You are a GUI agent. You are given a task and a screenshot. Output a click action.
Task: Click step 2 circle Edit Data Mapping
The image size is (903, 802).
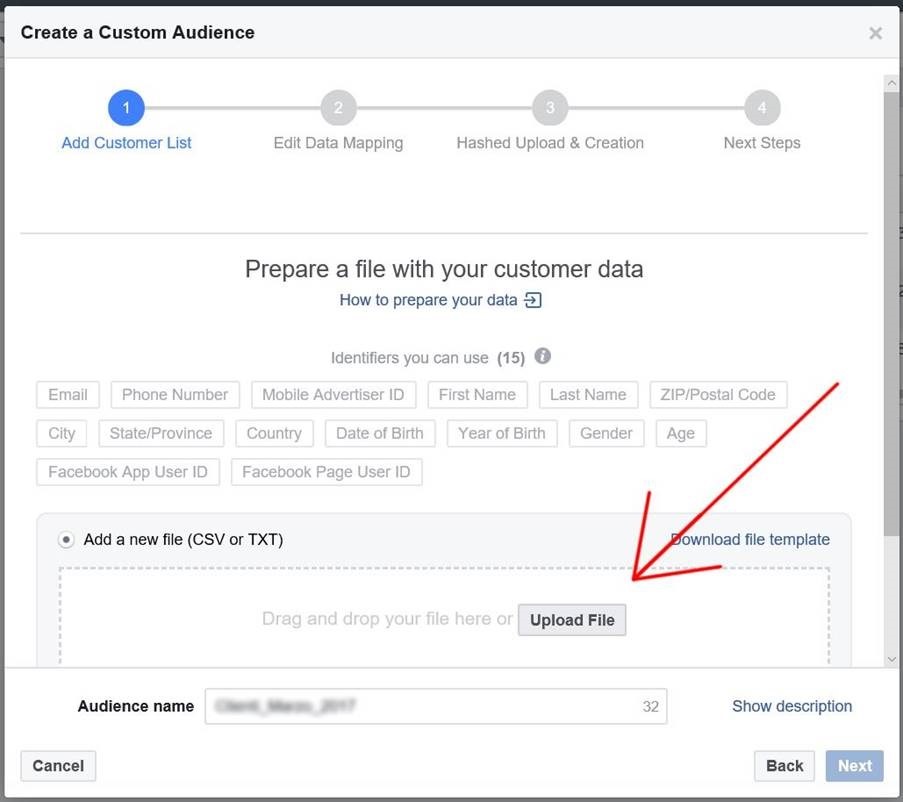pos(338,108)
